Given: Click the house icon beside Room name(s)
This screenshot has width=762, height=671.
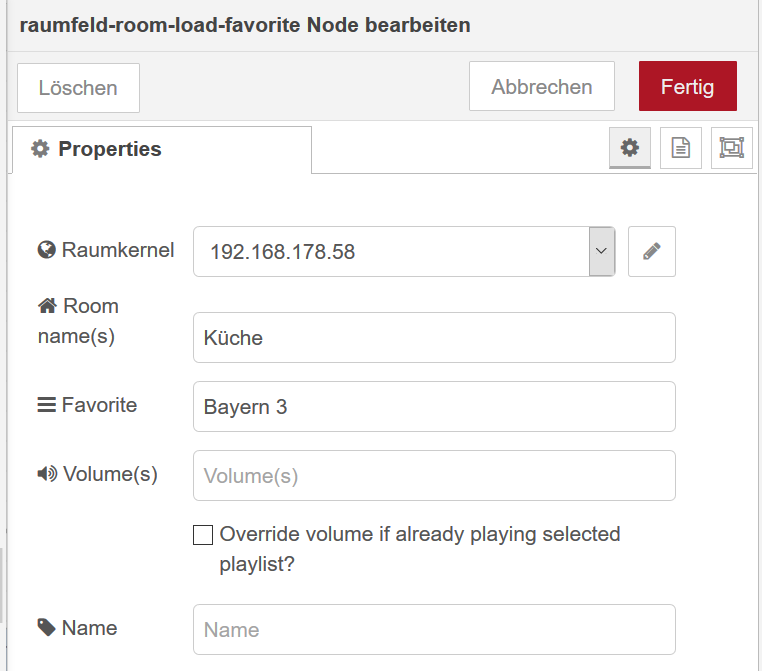Looking at the screenshot, I should pos(47,306).
